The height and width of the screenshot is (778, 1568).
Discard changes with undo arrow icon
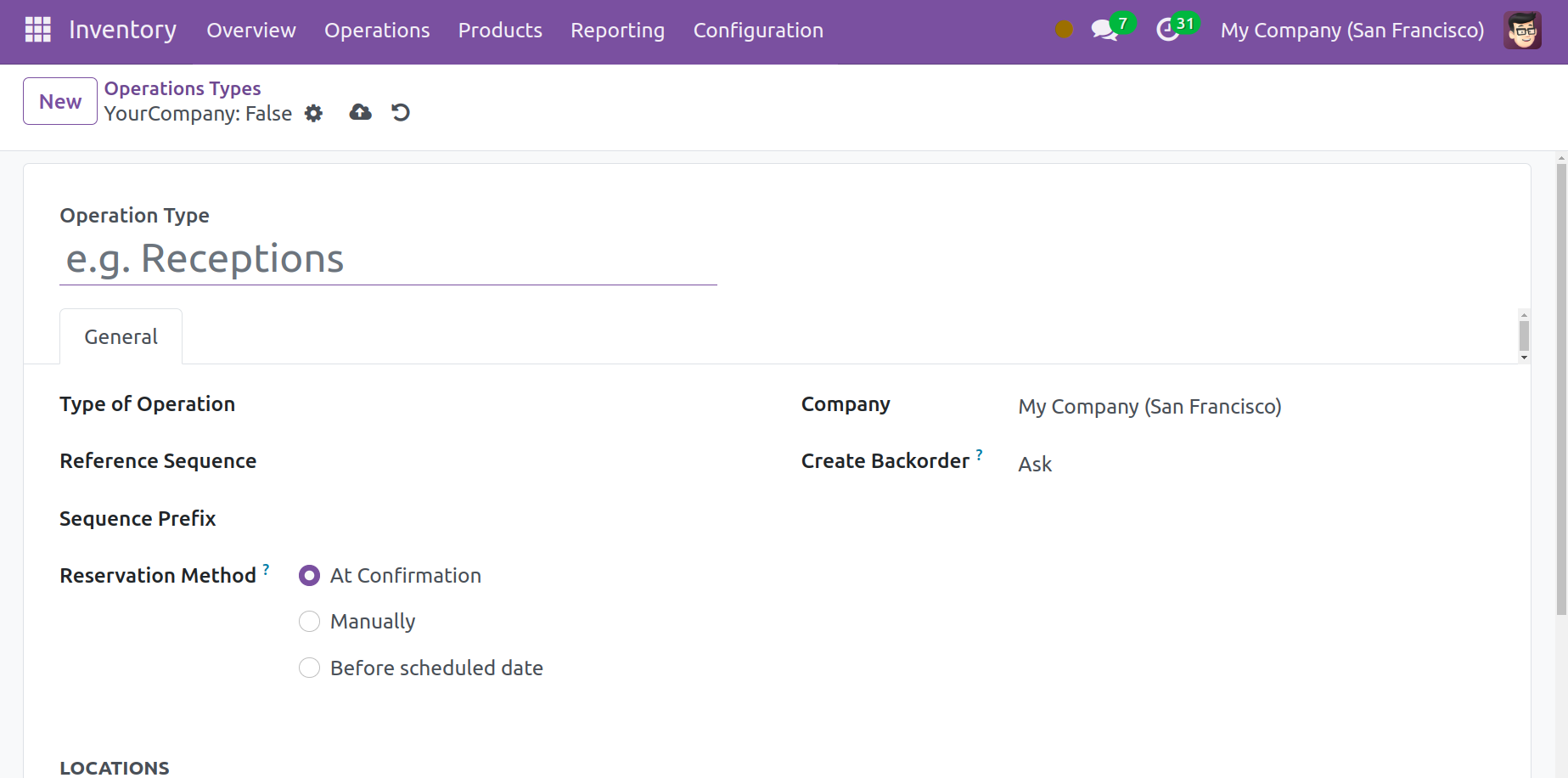point(401,112)
